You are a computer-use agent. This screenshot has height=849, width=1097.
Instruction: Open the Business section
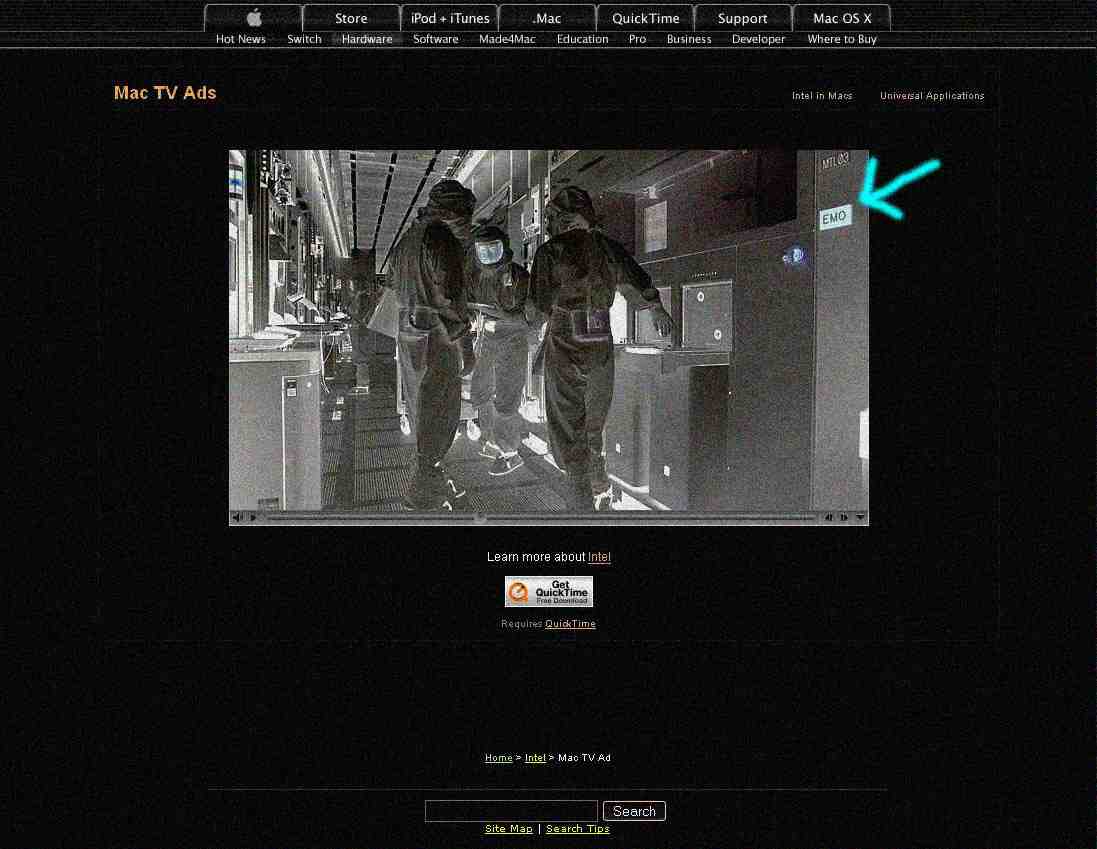click(x=689, y=39)
